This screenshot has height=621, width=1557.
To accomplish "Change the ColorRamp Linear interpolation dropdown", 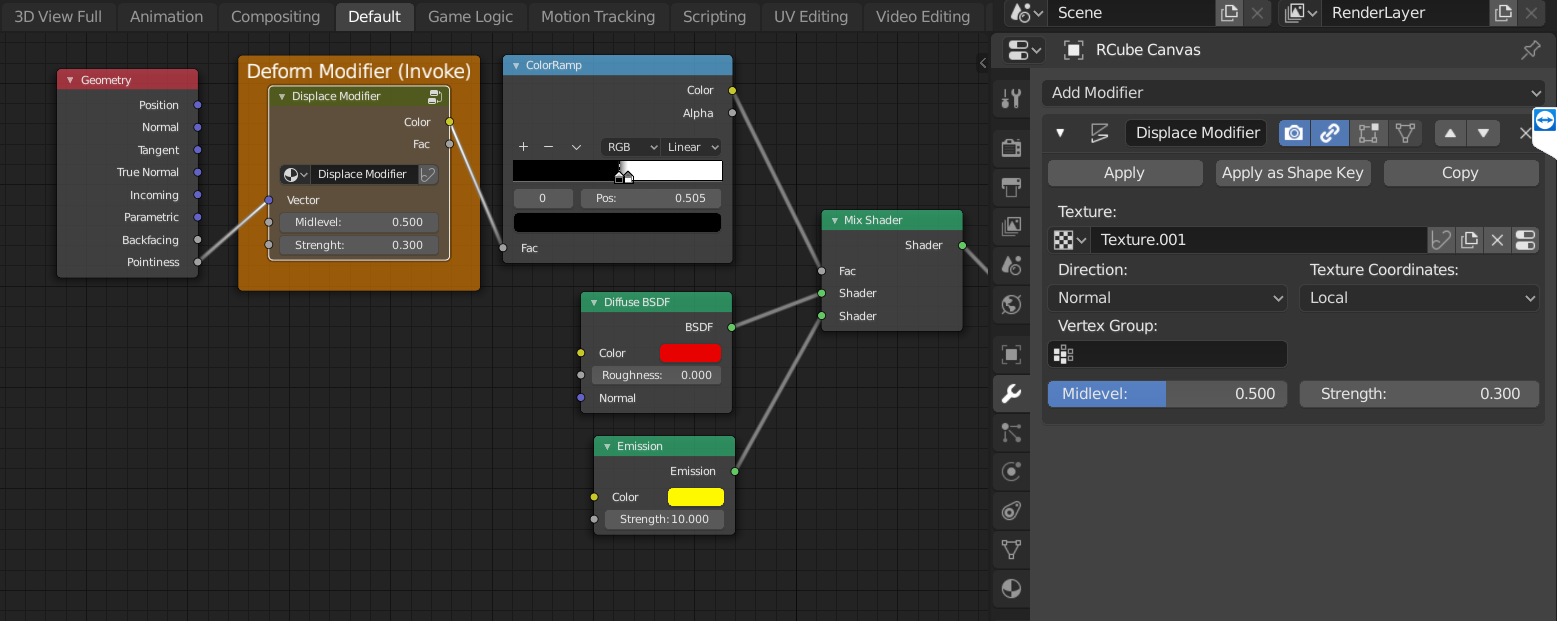I will click(x=691, y=147).
